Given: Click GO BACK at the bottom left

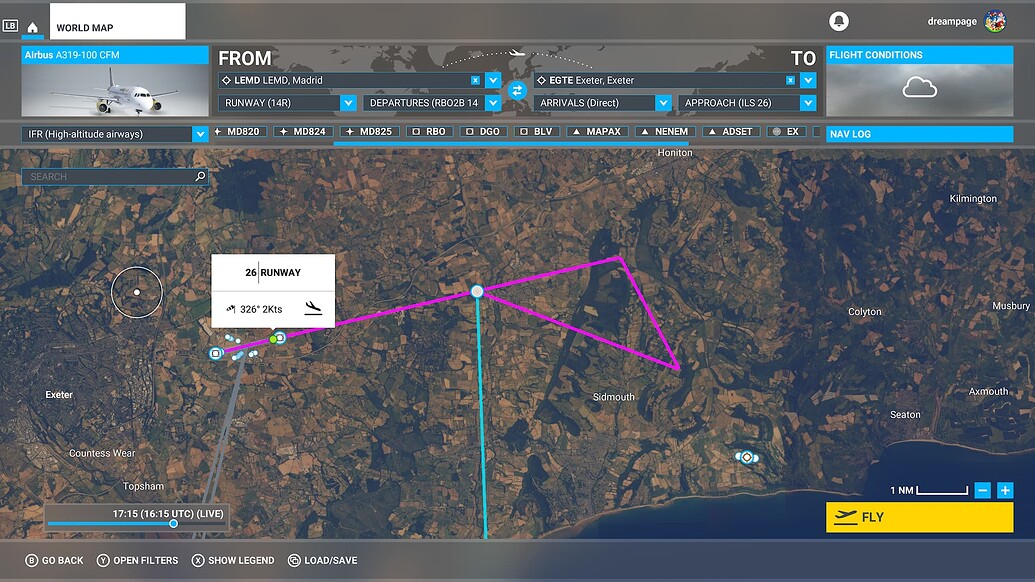Looking at the screenshot, I should point(54,560).
